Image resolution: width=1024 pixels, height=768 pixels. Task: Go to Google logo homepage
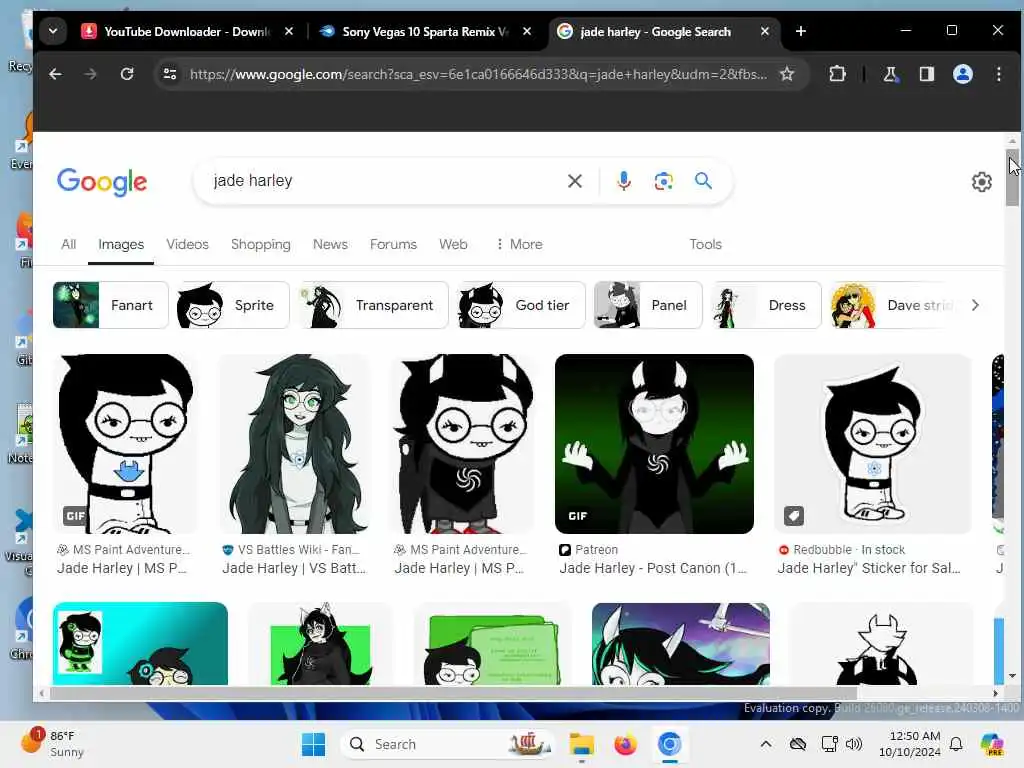point(102,182)
